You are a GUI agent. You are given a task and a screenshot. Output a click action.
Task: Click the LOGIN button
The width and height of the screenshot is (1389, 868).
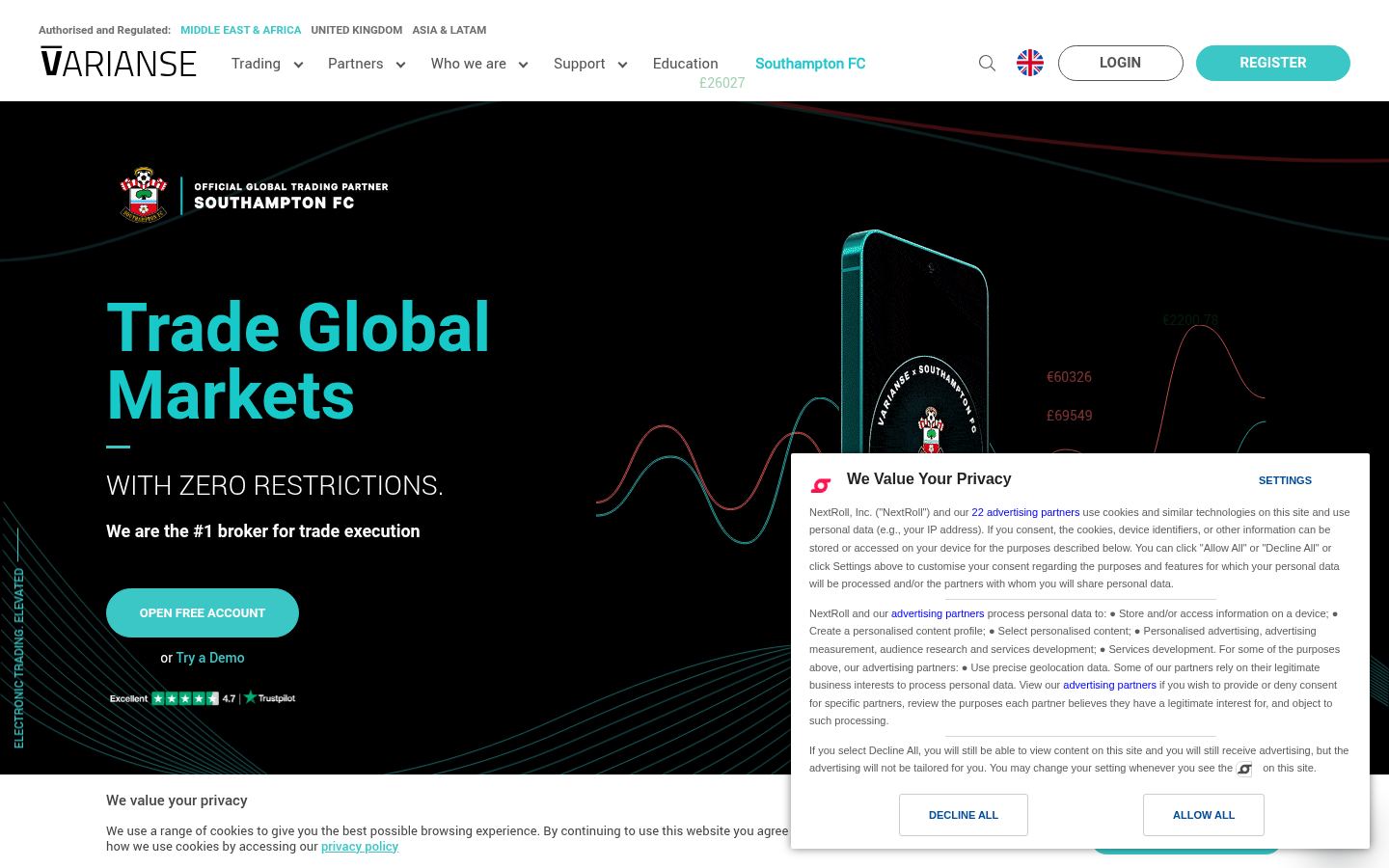coord(1121,63)
